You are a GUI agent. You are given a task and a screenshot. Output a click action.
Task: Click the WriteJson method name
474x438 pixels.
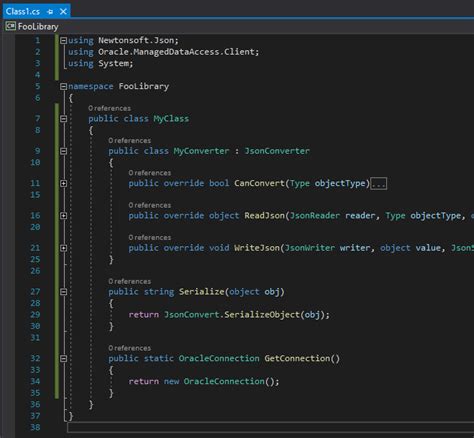257,248
